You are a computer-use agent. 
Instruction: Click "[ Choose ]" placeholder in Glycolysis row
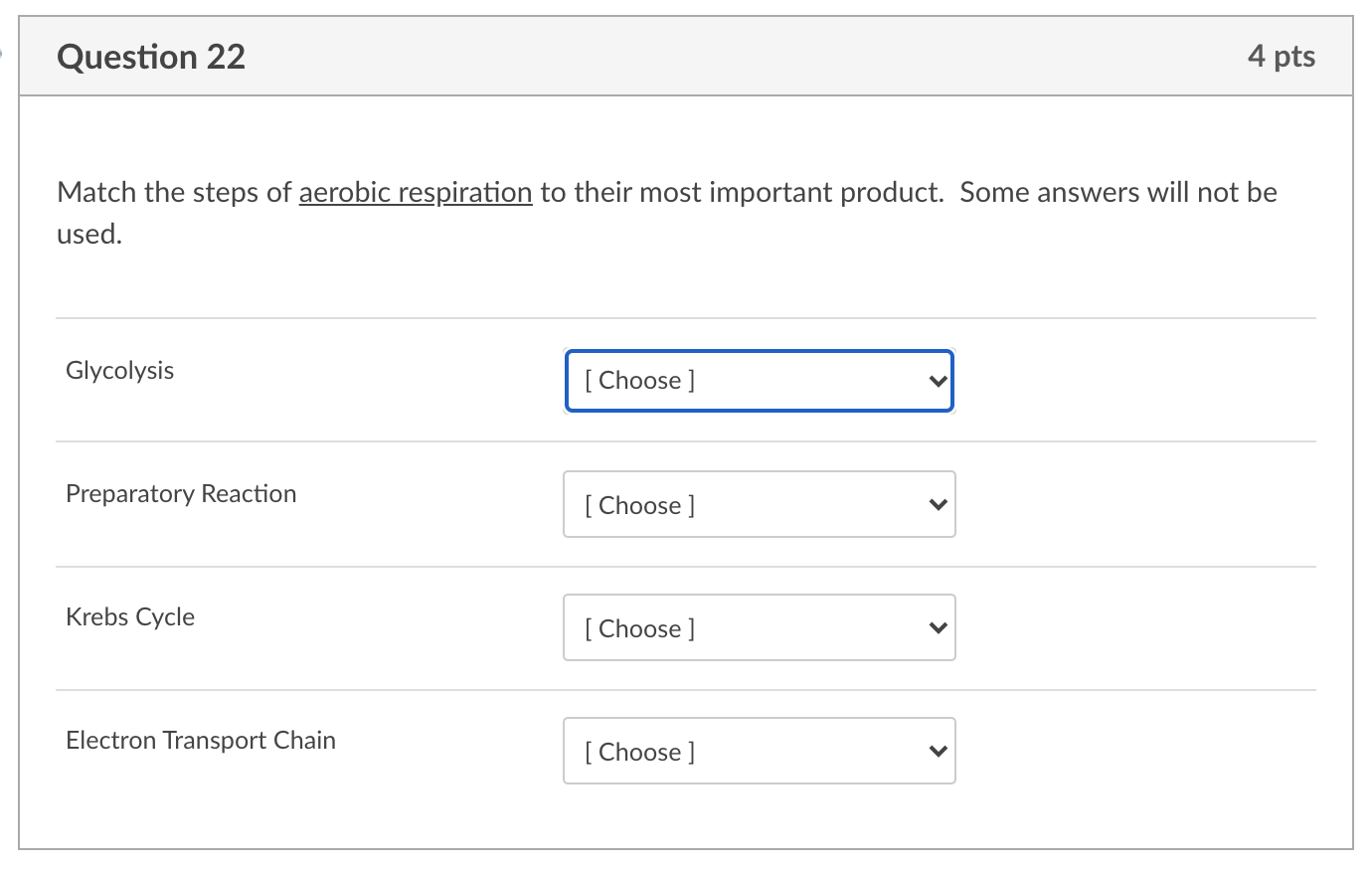click(640, 381)
